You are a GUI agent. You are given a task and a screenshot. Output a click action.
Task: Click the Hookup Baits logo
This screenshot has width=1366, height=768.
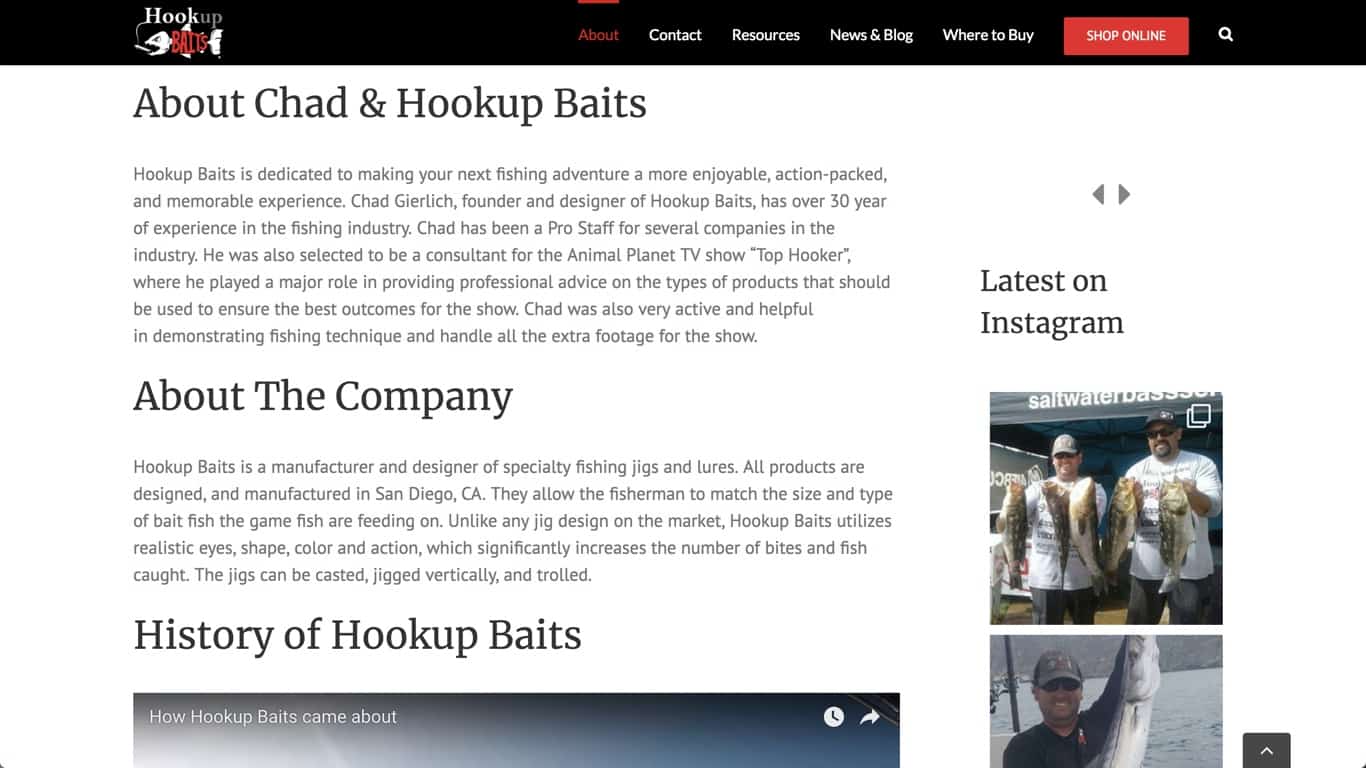pyautogui.click(x=178, y=32)
